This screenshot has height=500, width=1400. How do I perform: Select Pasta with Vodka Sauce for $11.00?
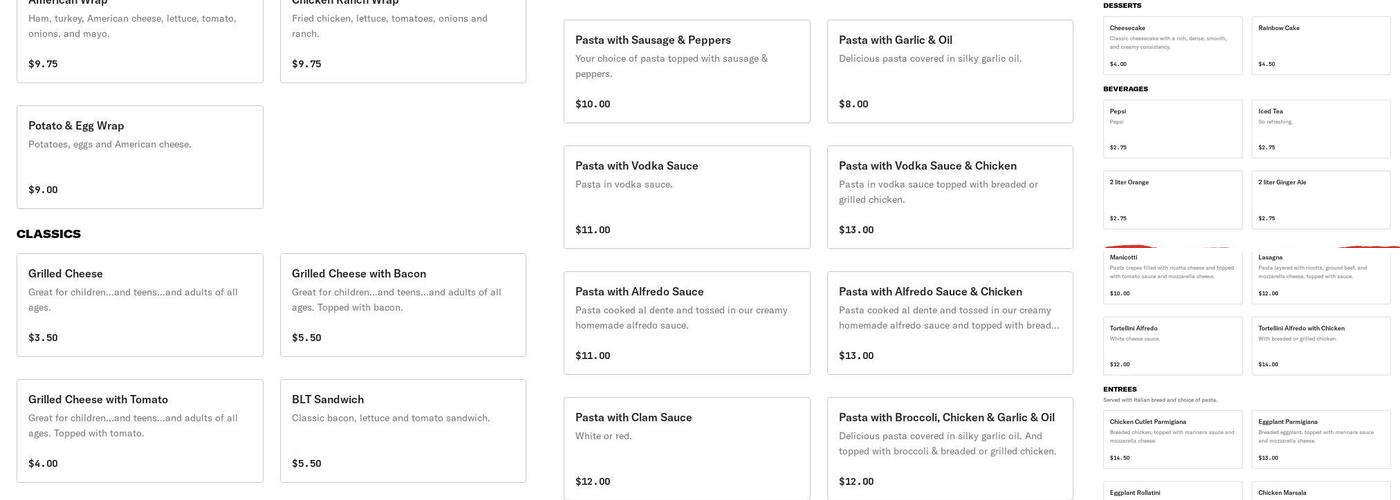tap(687, 197)
